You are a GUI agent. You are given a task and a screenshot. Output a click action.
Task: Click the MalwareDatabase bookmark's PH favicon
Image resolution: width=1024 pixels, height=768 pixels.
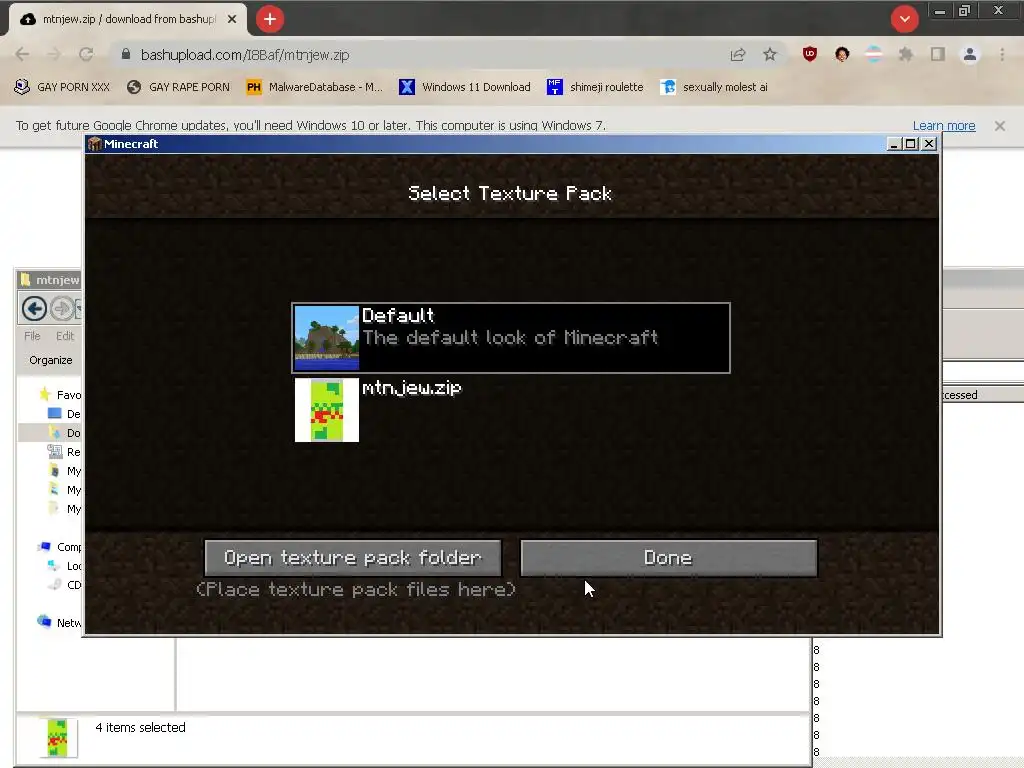254,87
